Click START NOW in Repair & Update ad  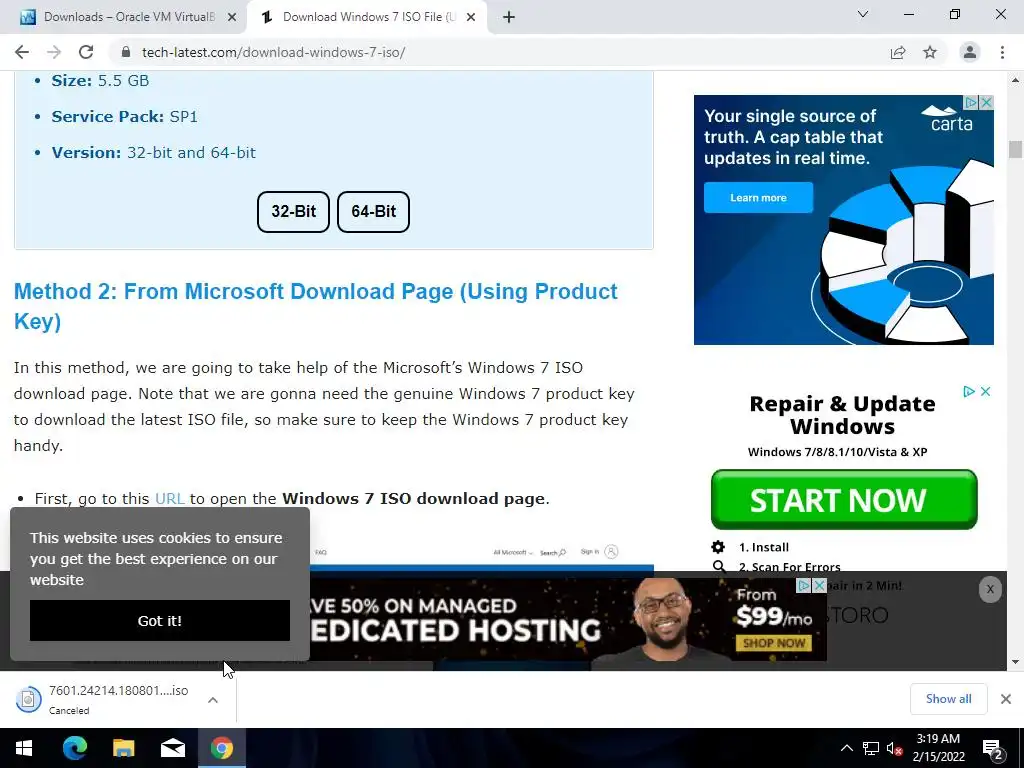pyautogui.click(x=844, y=500)
